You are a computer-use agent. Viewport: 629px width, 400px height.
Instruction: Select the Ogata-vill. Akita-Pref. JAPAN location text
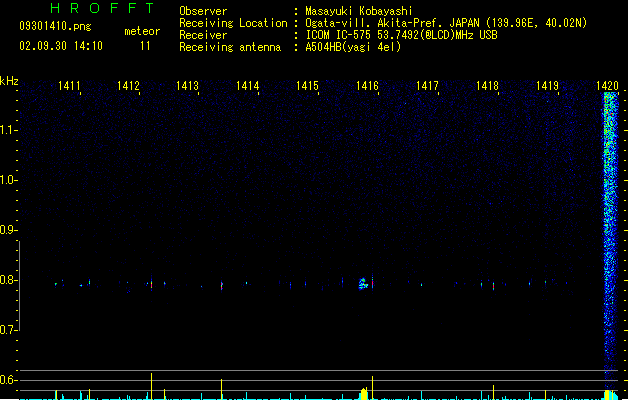click(x=446, y=23)
